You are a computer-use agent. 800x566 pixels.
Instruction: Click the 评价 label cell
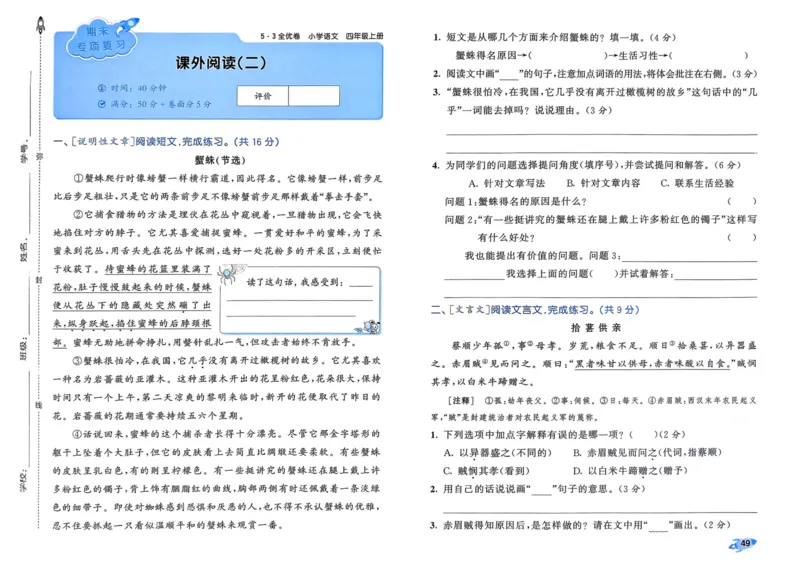[263, 95]
